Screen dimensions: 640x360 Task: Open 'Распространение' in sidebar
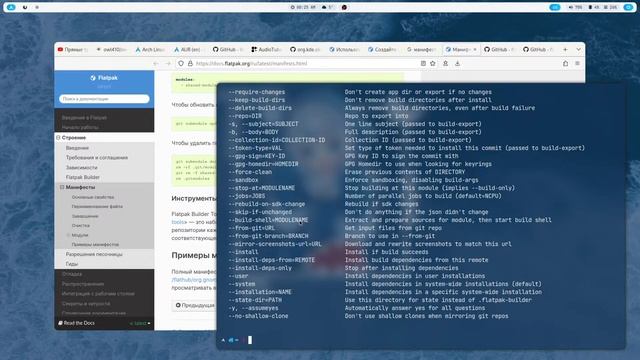coord(83,284)
